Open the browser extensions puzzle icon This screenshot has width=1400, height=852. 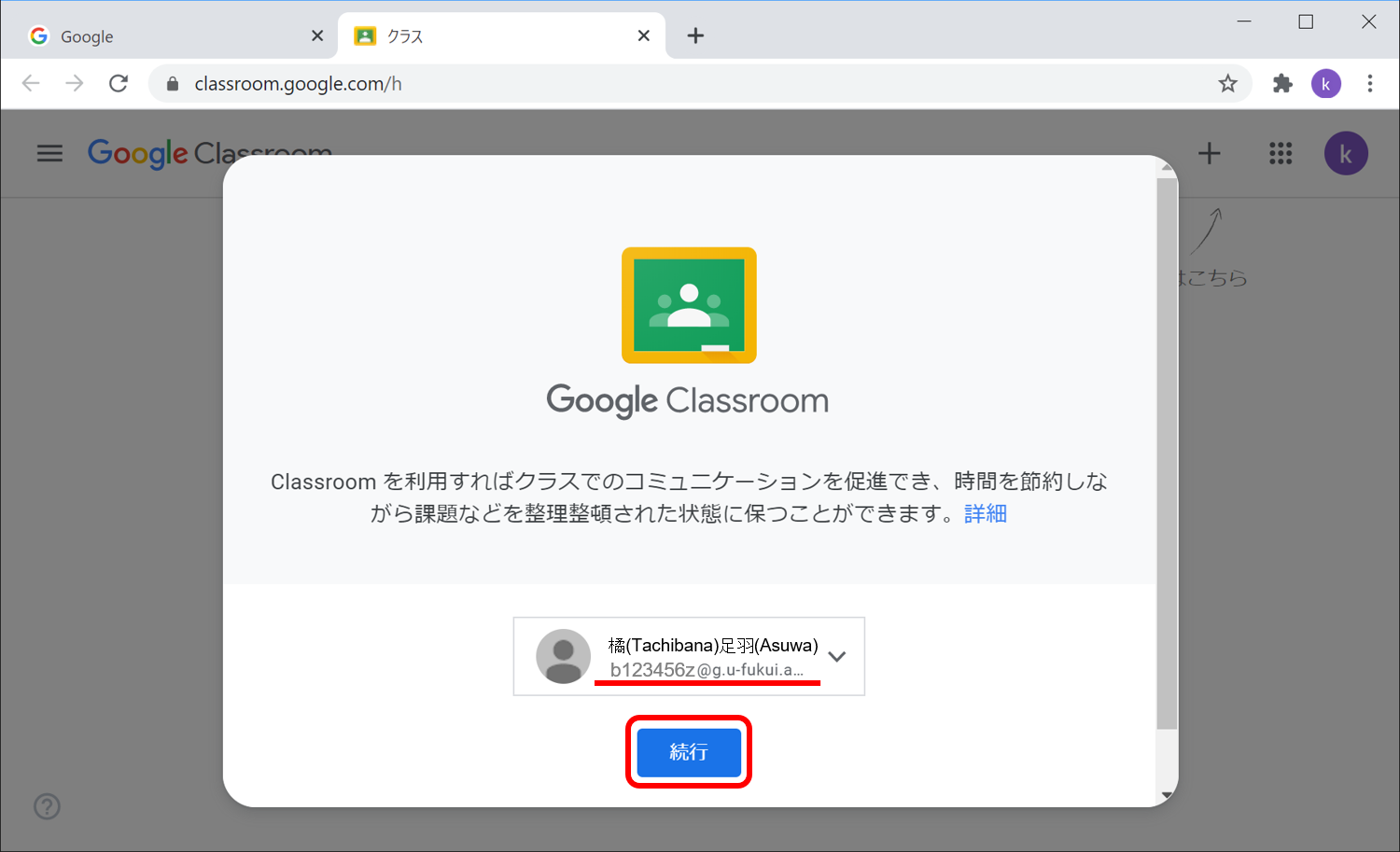pyautogui.click(x=1283, y=84)
